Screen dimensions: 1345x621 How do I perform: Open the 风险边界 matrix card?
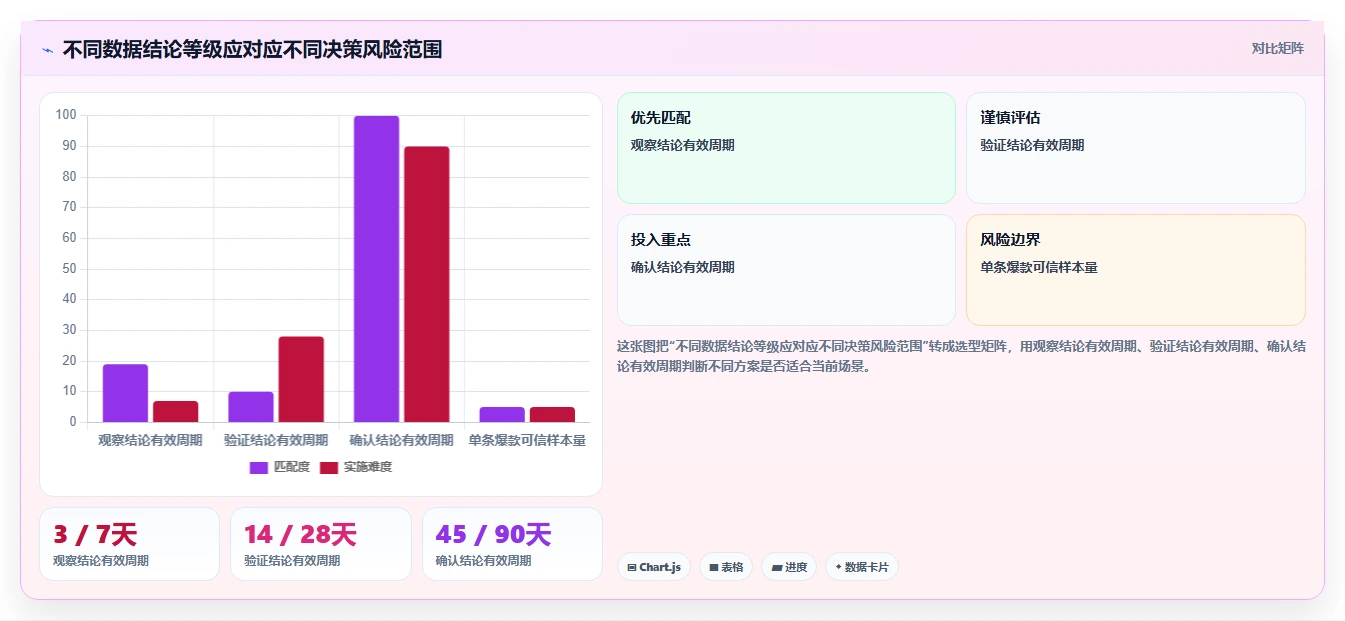click(1136, 270)
